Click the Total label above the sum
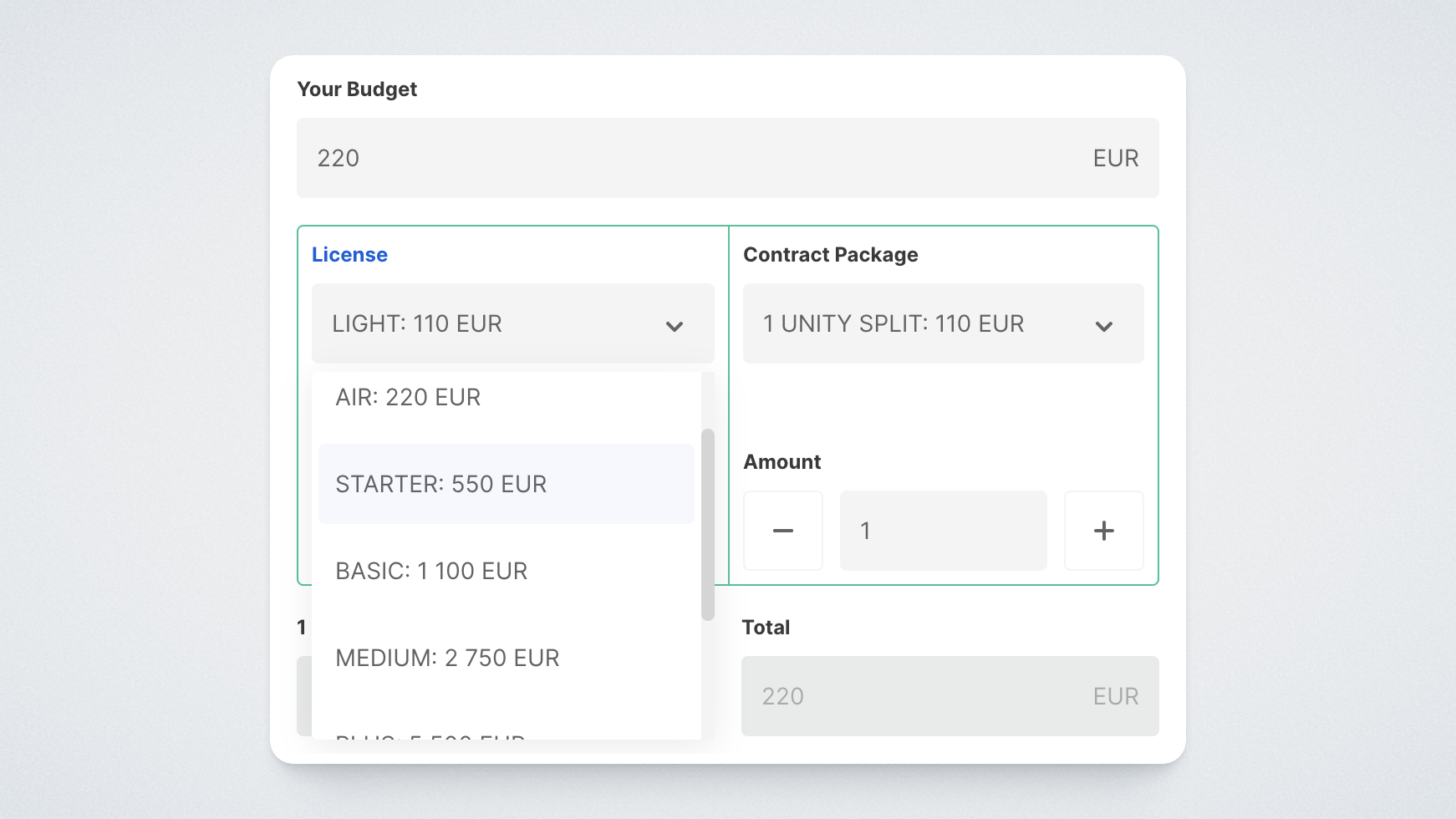Screen dimensions: 1456x819 (x=766, y=628)
